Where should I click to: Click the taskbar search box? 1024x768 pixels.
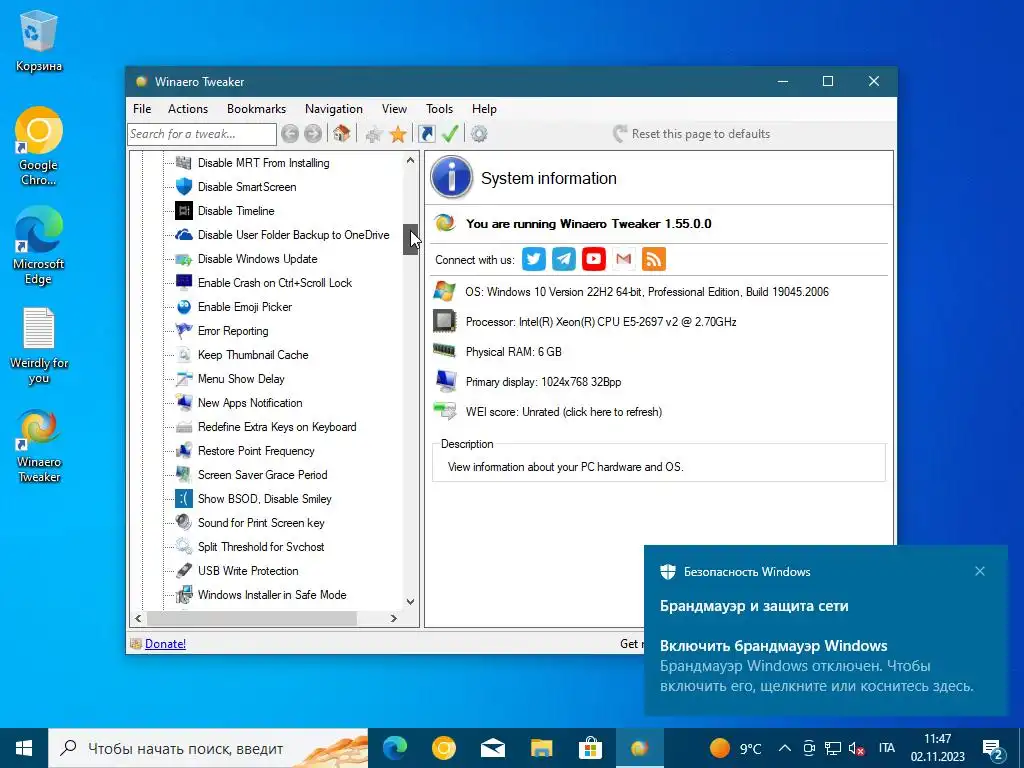click(208, 748)
